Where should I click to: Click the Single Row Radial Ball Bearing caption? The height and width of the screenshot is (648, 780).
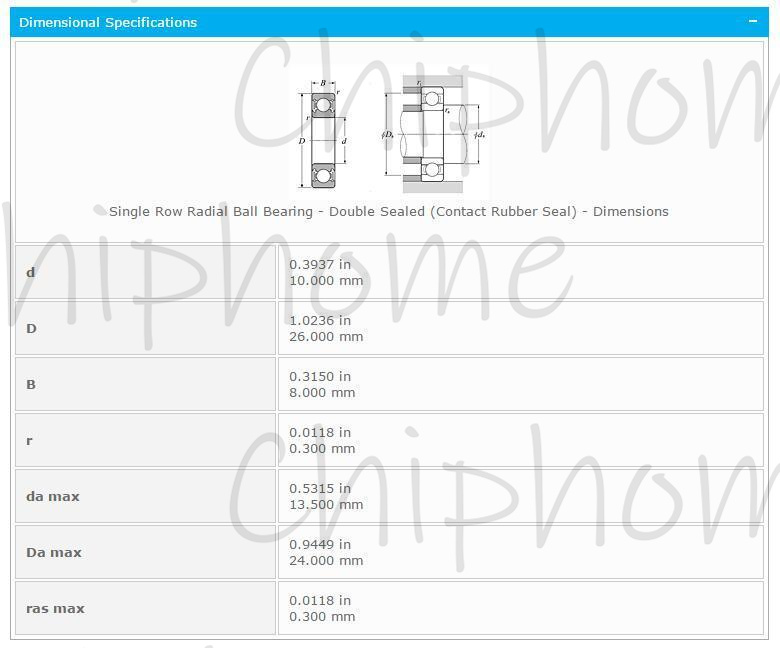(388, 211)
